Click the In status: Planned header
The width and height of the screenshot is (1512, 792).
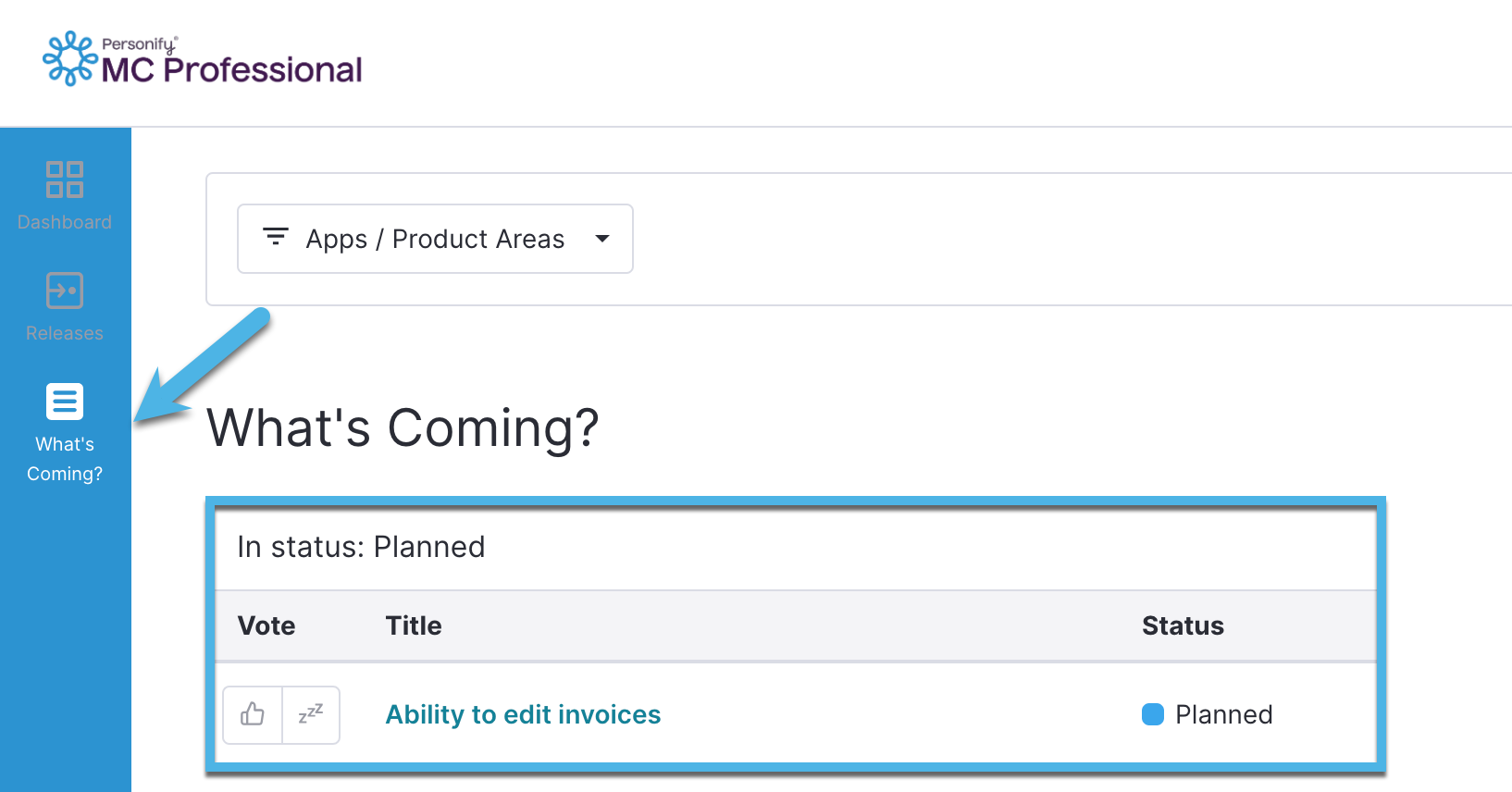tap(361, 547)
